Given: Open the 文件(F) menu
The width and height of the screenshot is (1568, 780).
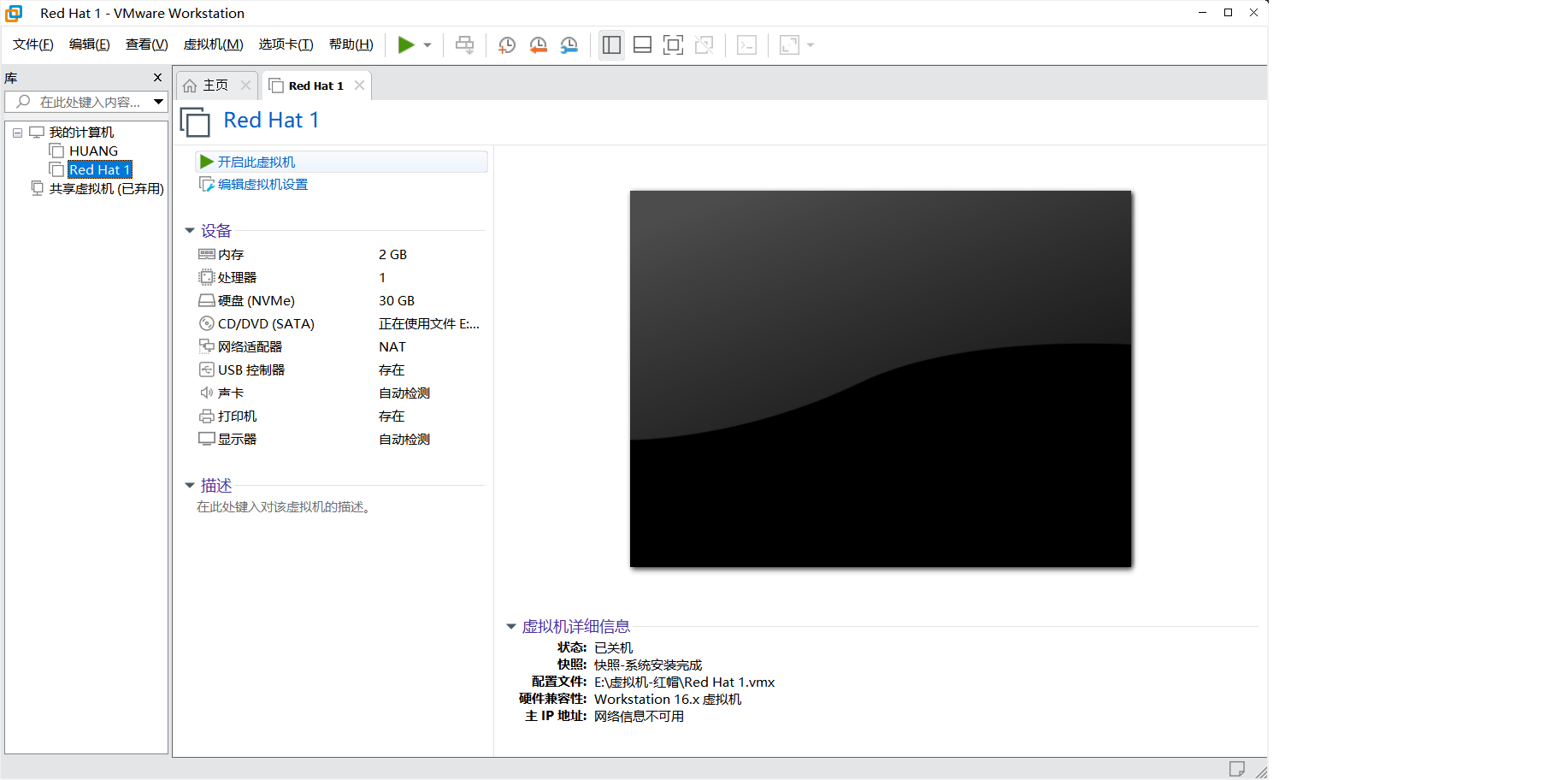Looking at the screenshot, I should (x=32, y=44).
